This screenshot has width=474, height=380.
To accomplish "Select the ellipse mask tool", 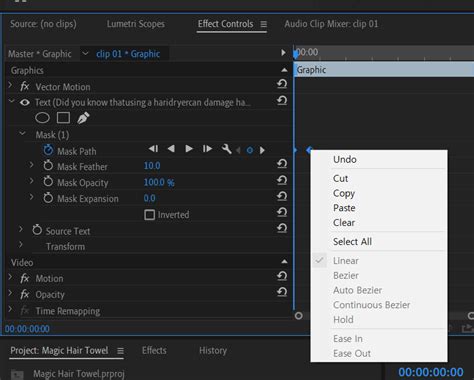I will (42, 118).
